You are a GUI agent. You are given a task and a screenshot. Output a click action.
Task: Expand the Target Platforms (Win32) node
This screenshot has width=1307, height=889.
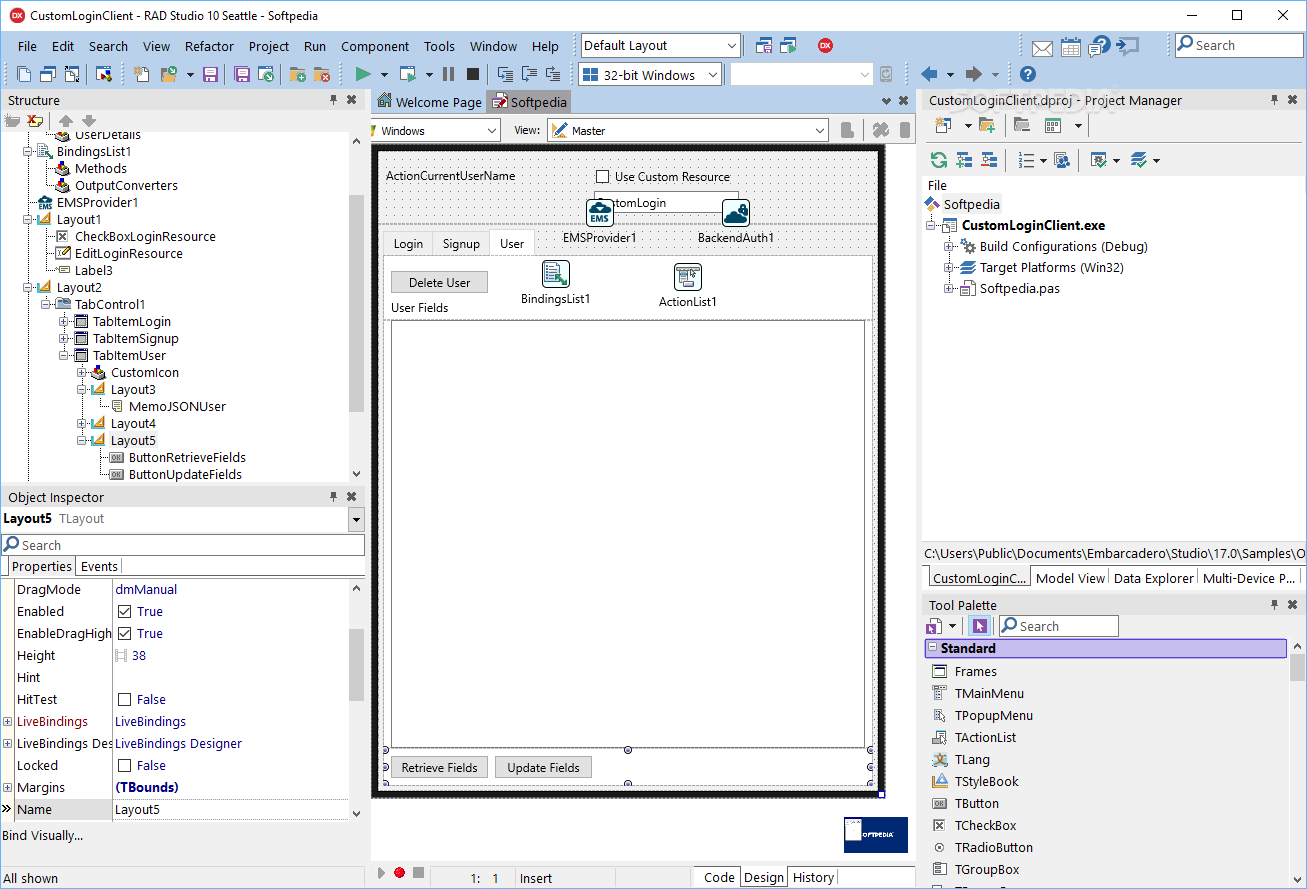tap(949, 268)
